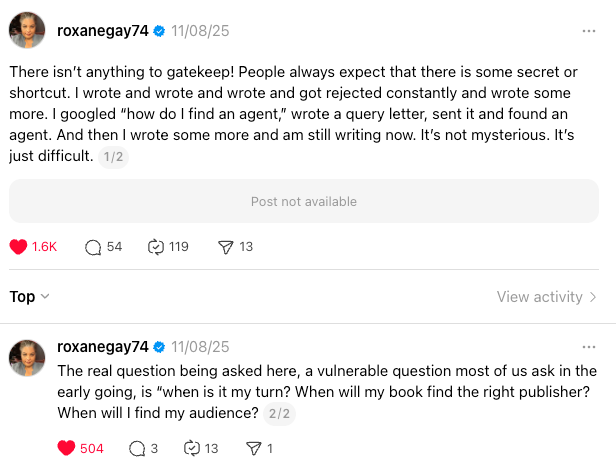Open the first post's profile avatar

click(x=27, y=31)
